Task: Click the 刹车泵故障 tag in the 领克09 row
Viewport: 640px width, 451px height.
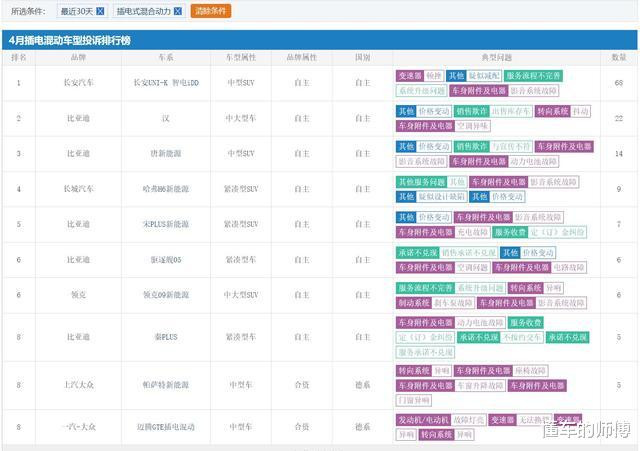Action: click(x=453, y=303)
